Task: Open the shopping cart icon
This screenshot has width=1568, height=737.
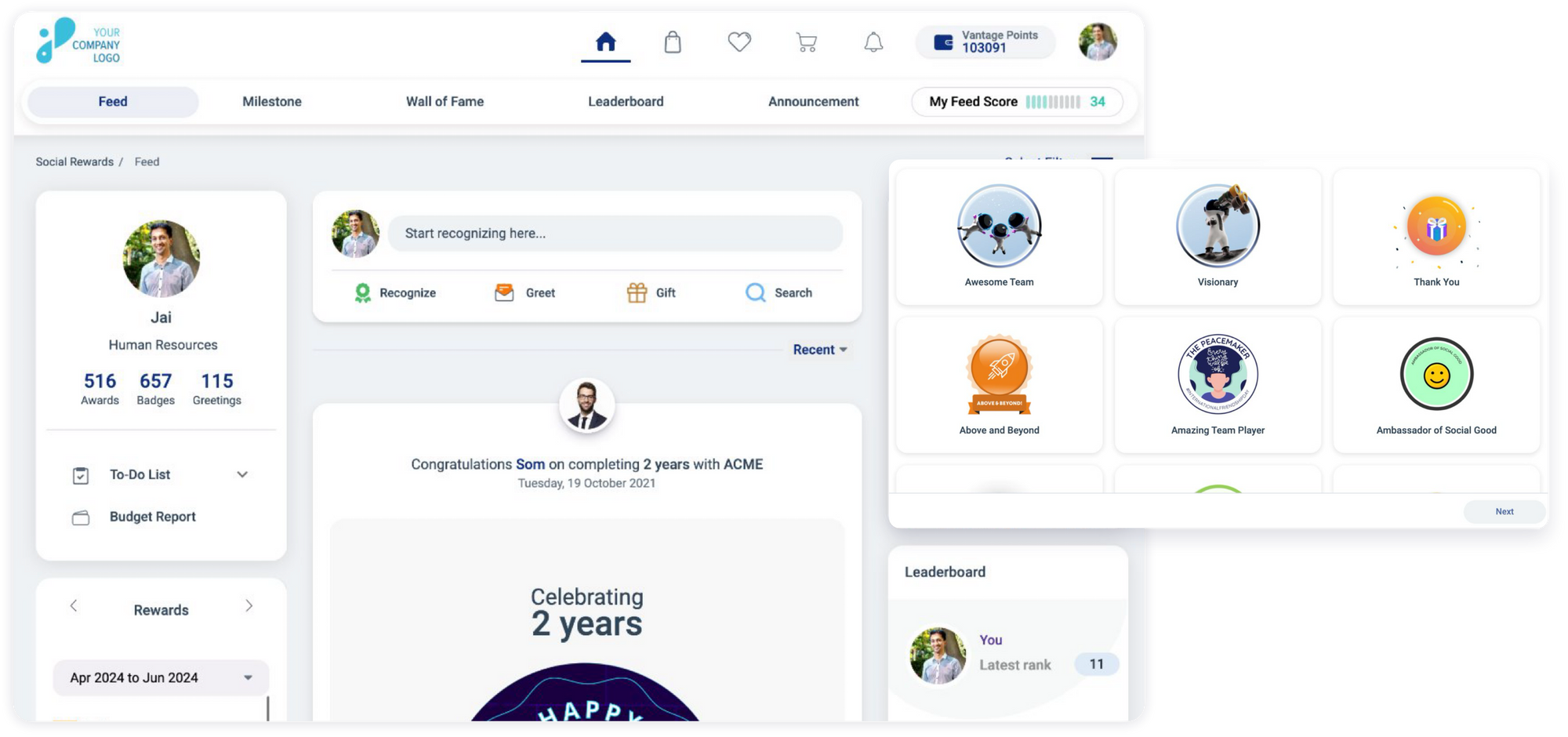Action: coord(806,42)
